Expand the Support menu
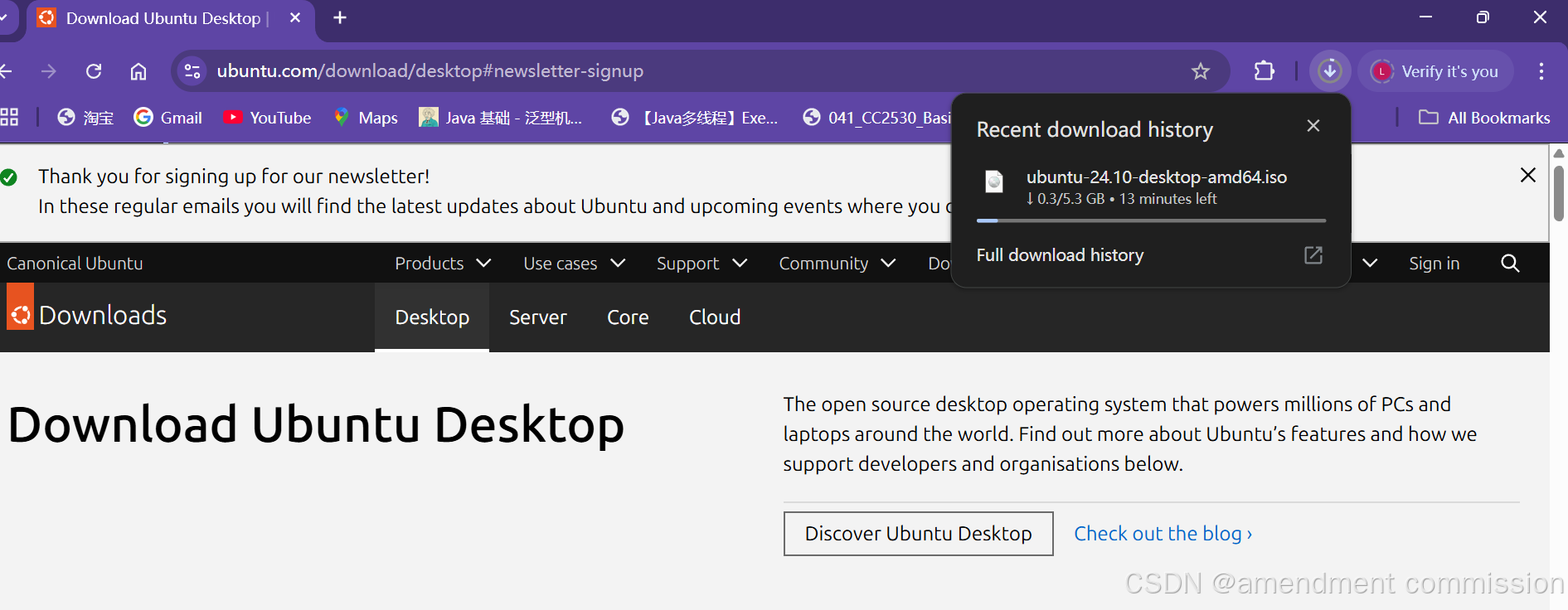This screenshot has width=1568, height=610. click(702, 264)
